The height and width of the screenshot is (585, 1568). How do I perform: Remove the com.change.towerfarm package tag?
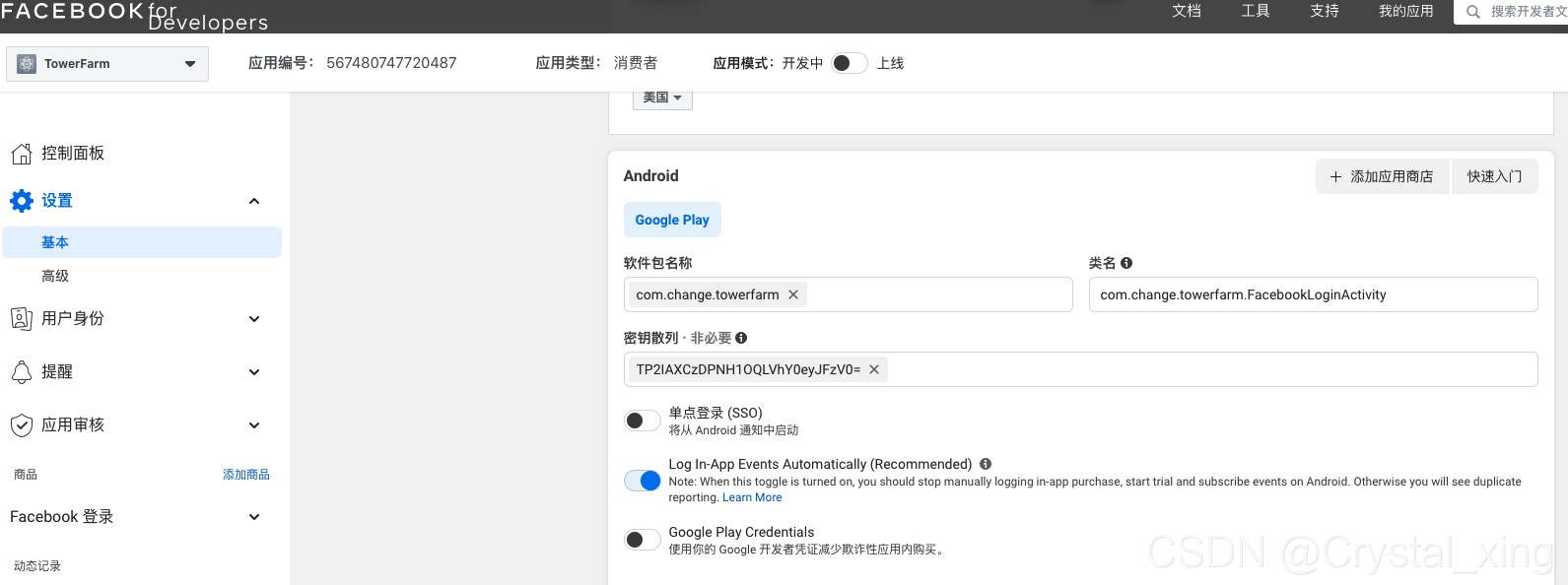point(793,294)
